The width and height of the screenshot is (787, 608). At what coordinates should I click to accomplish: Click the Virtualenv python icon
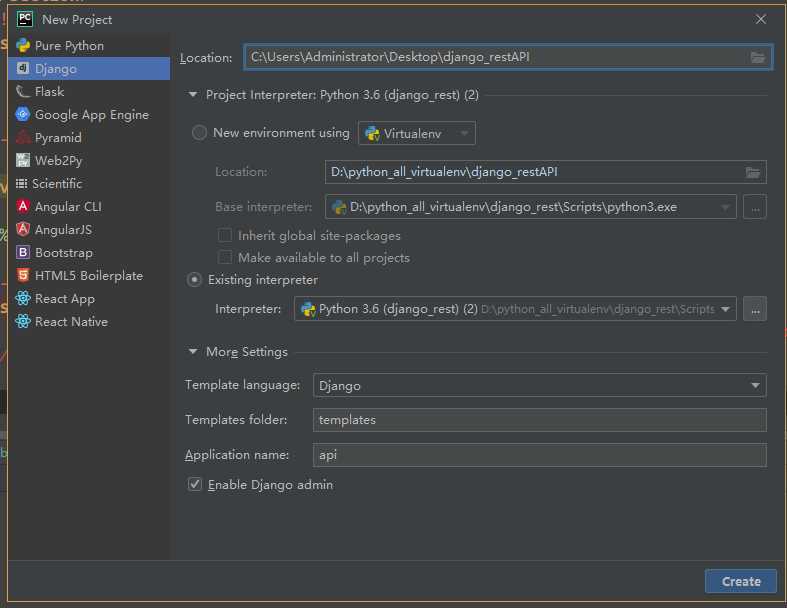pos(372,134)
